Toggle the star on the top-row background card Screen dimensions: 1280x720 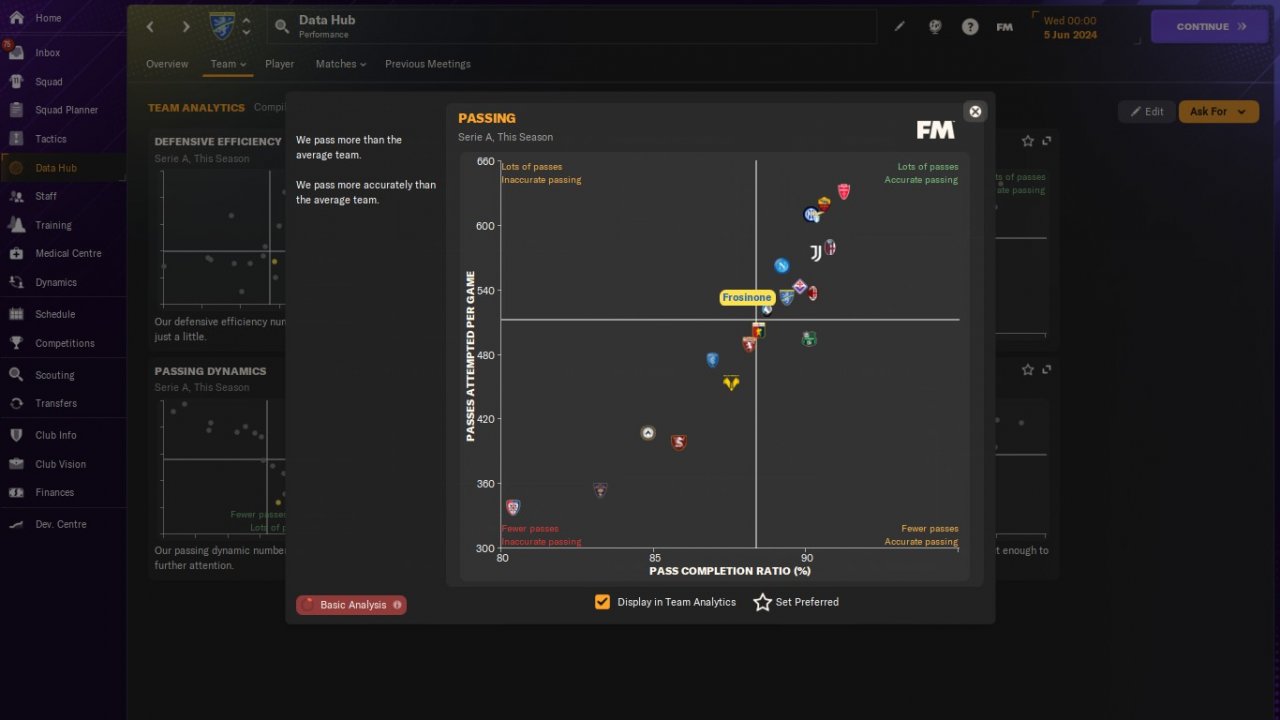1027,141
